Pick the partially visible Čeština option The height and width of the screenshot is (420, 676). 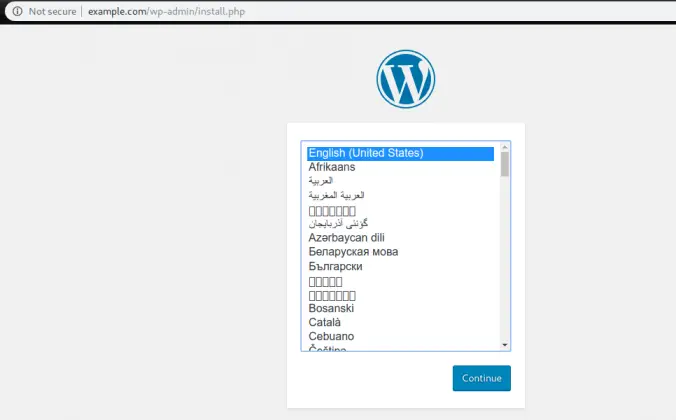pos(328,348)
